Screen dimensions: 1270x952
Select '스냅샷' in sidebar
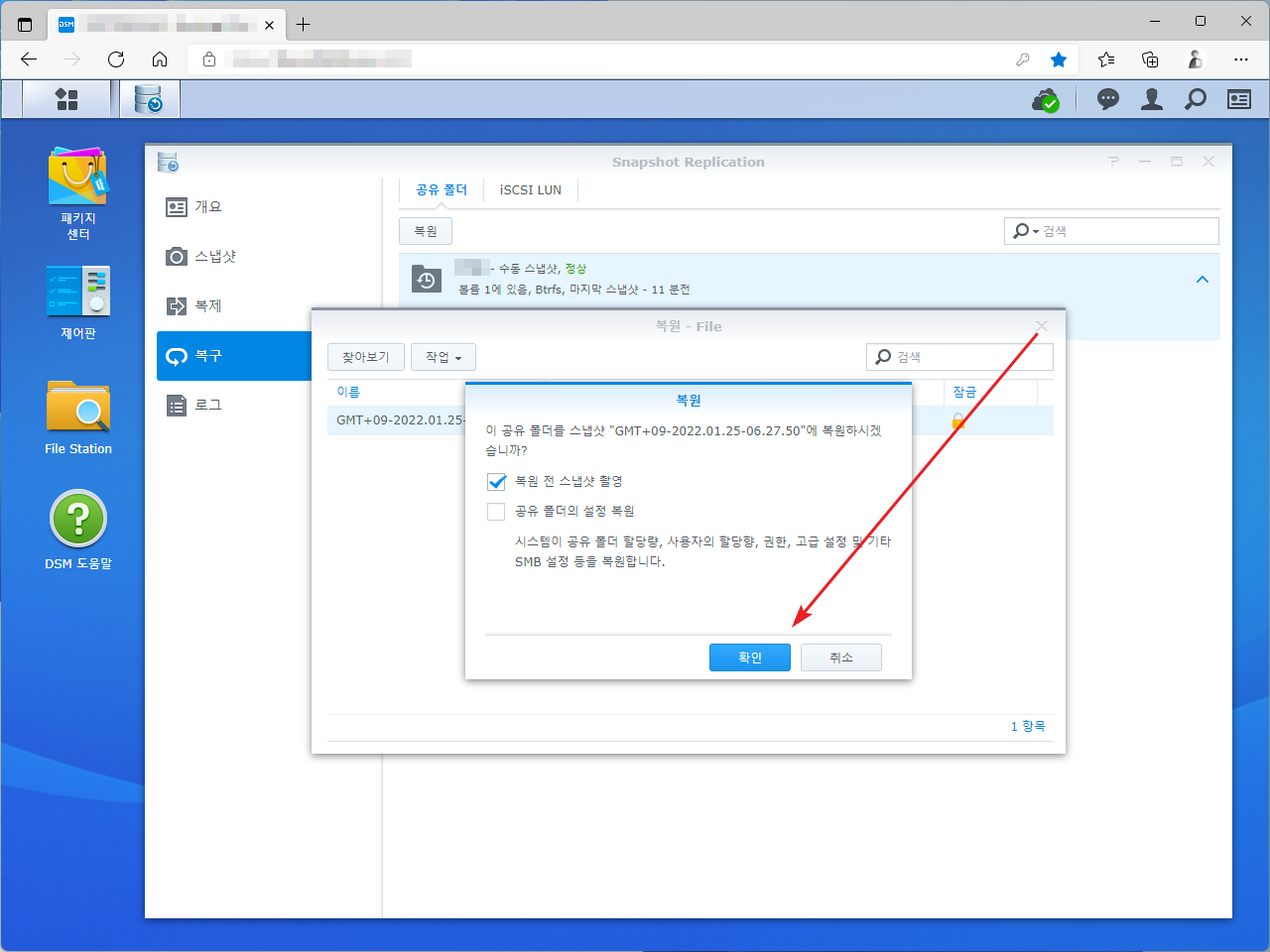coord(269,257)
